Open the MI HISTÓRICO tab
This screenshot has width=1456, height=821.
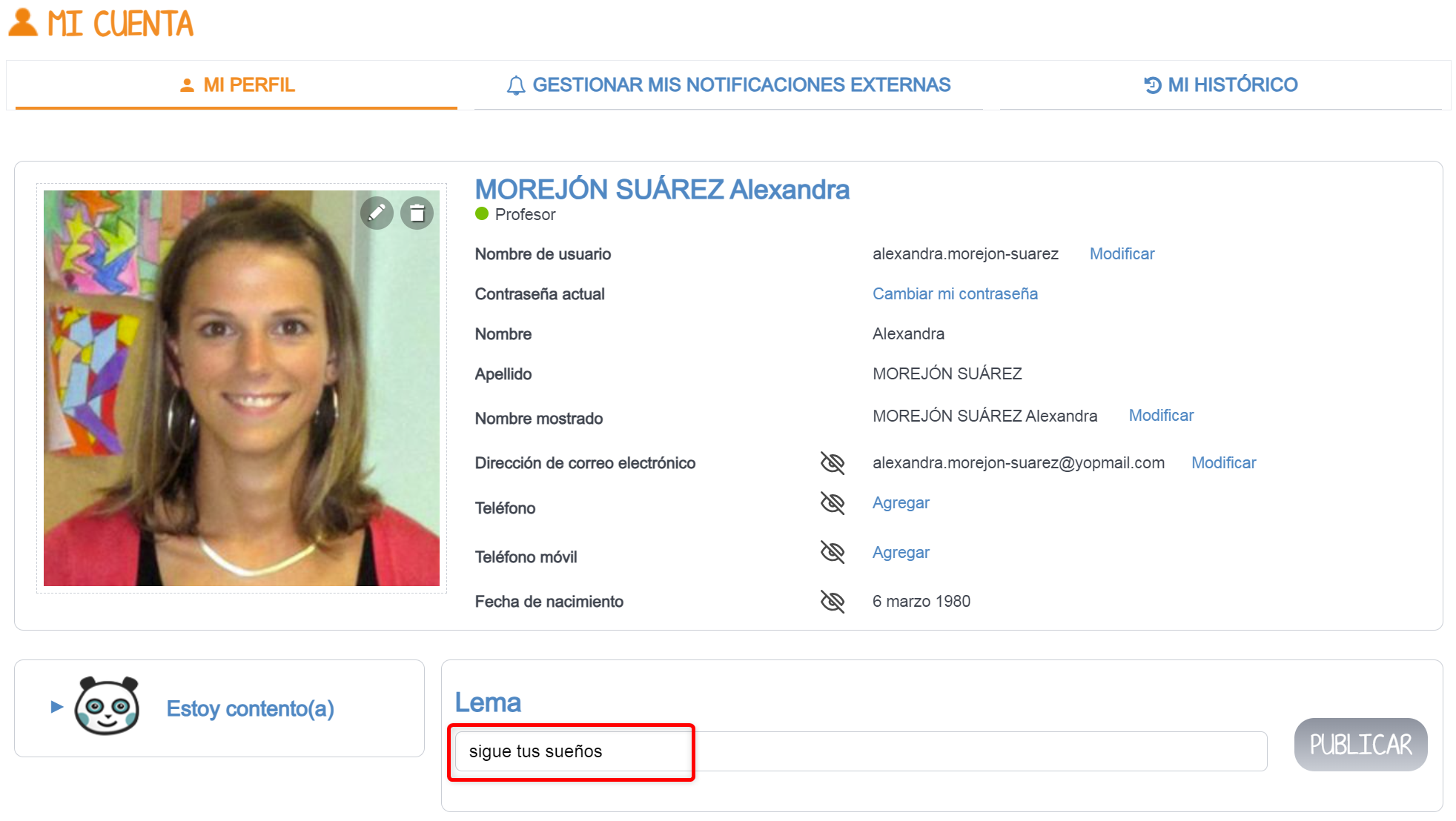(x=1231, y=84)
